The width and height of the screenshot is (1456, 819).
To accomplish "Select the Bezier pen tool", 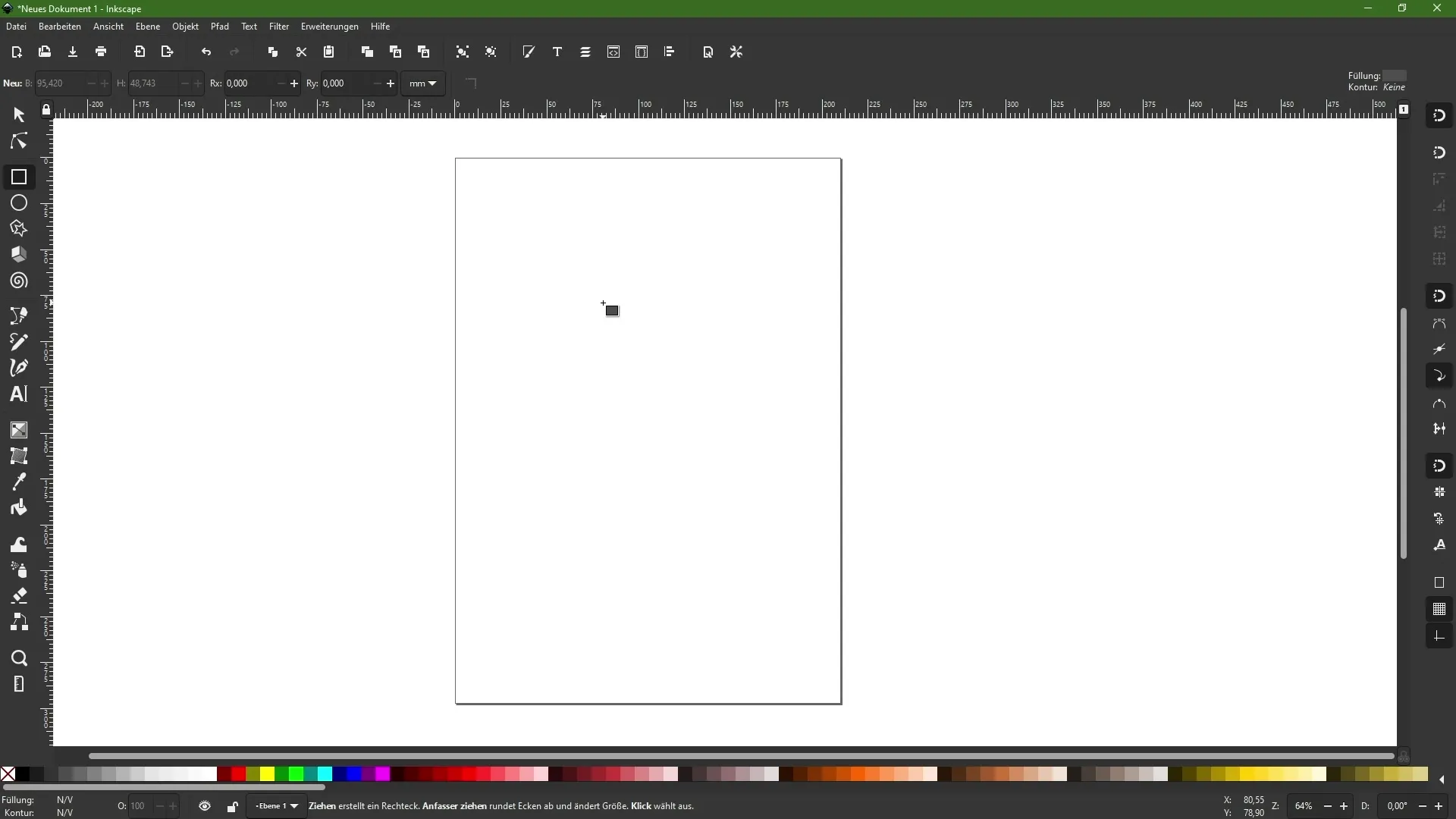I will [19, 315].
